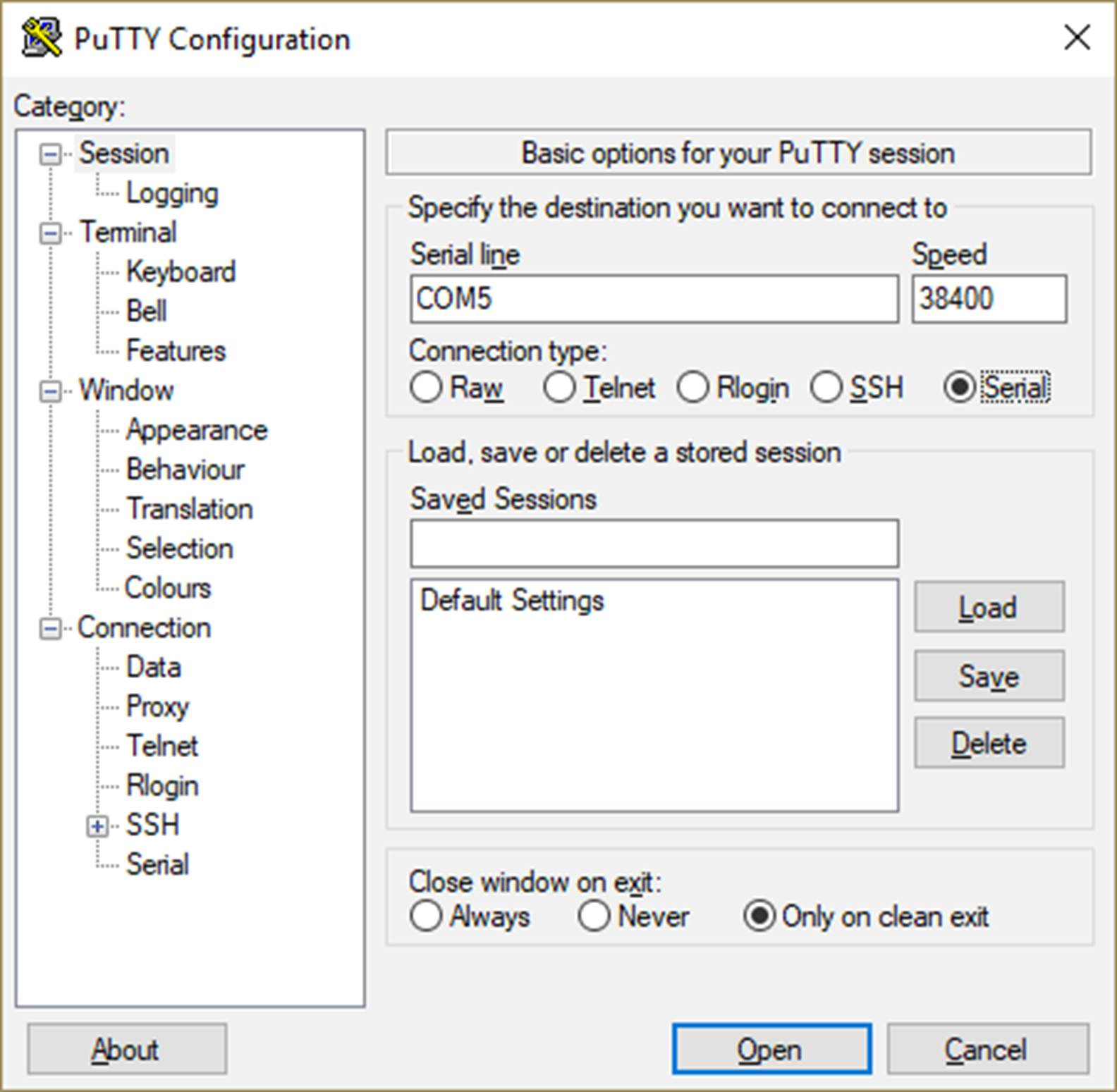The image size is (1117, 1092).
Task: Click the Open button
Action: [771, 1050]
